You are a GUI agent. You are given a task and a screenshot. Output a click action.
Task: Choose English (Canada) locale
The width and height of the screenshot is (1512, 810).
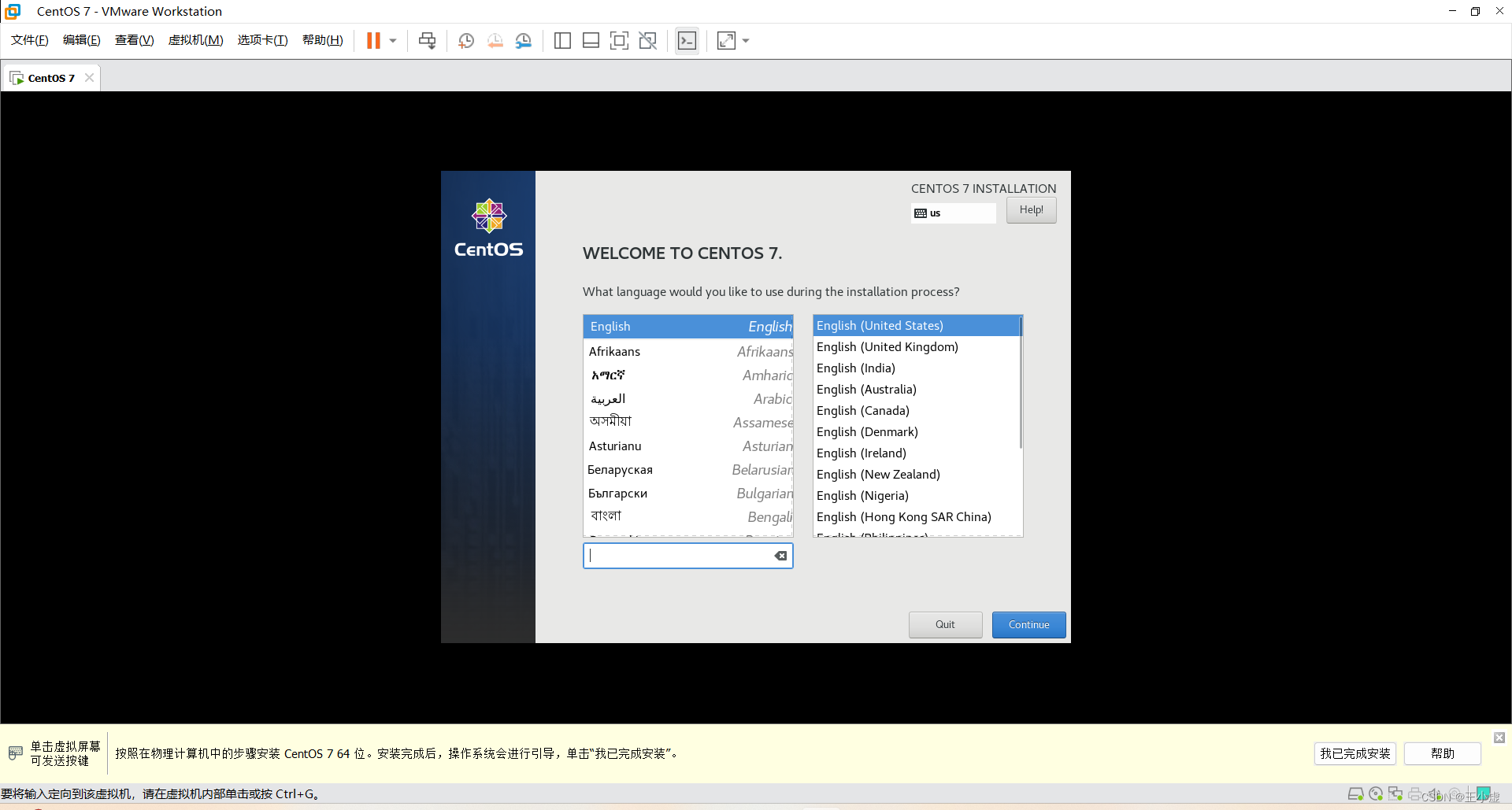[x=916, y=411]
